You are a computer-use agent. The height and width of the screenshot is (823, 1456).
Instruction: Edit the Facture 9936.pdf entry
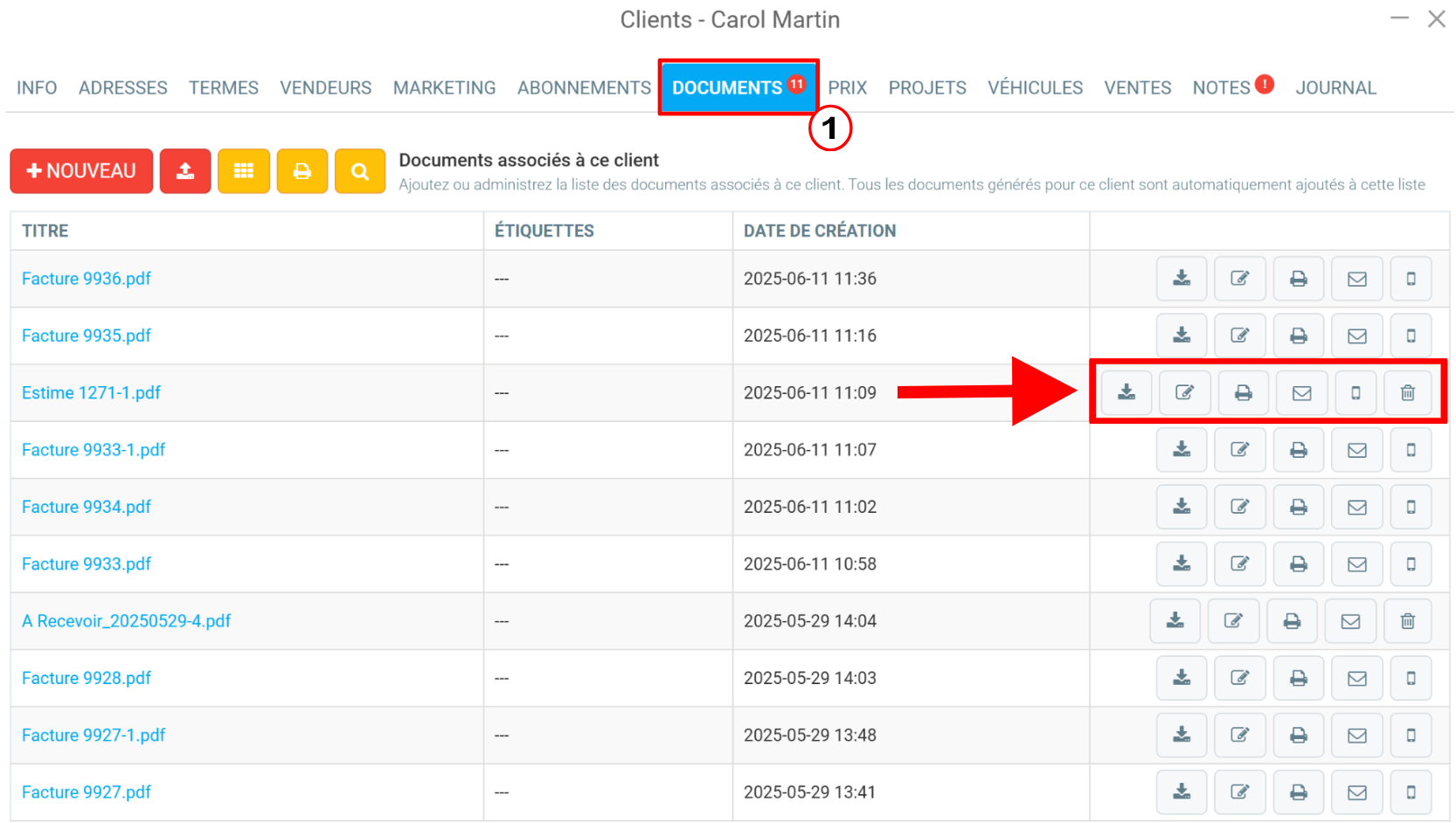pos(1240,279)
